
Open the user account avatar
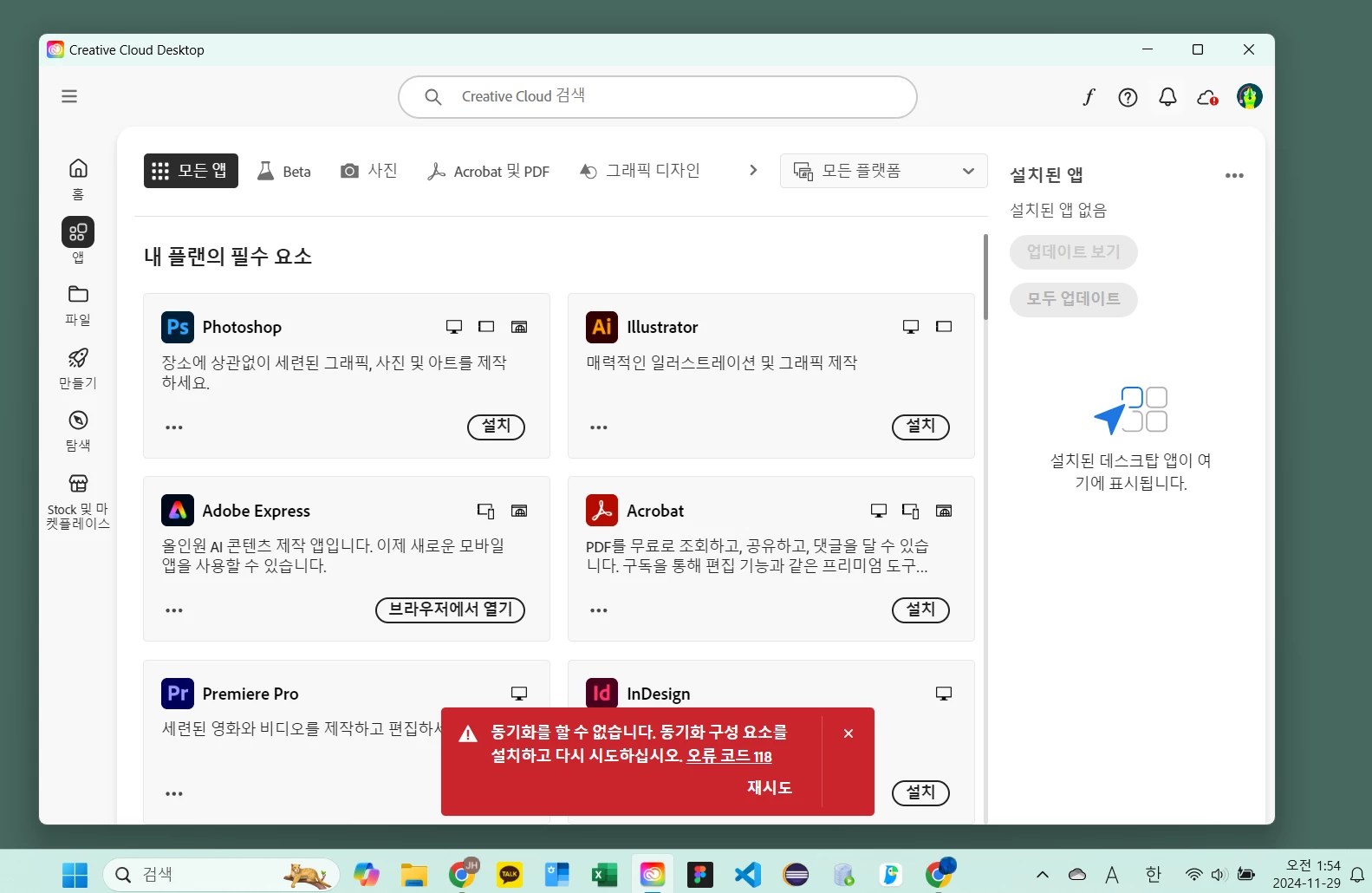pyautogui.click(x=1249, y=96)
